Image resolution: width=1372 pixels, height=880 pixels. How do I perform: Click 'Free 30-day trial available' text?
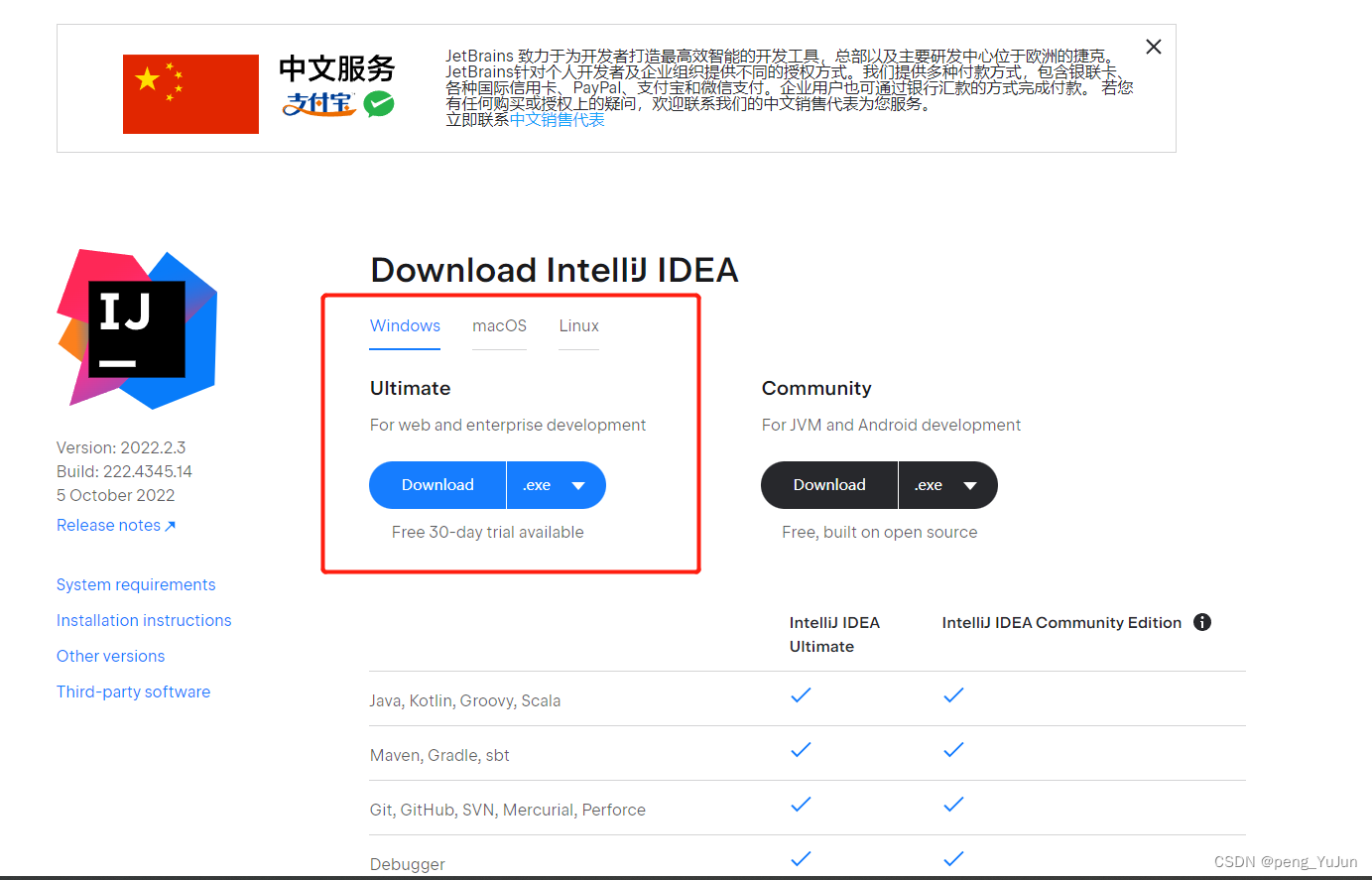pos(487,532)
